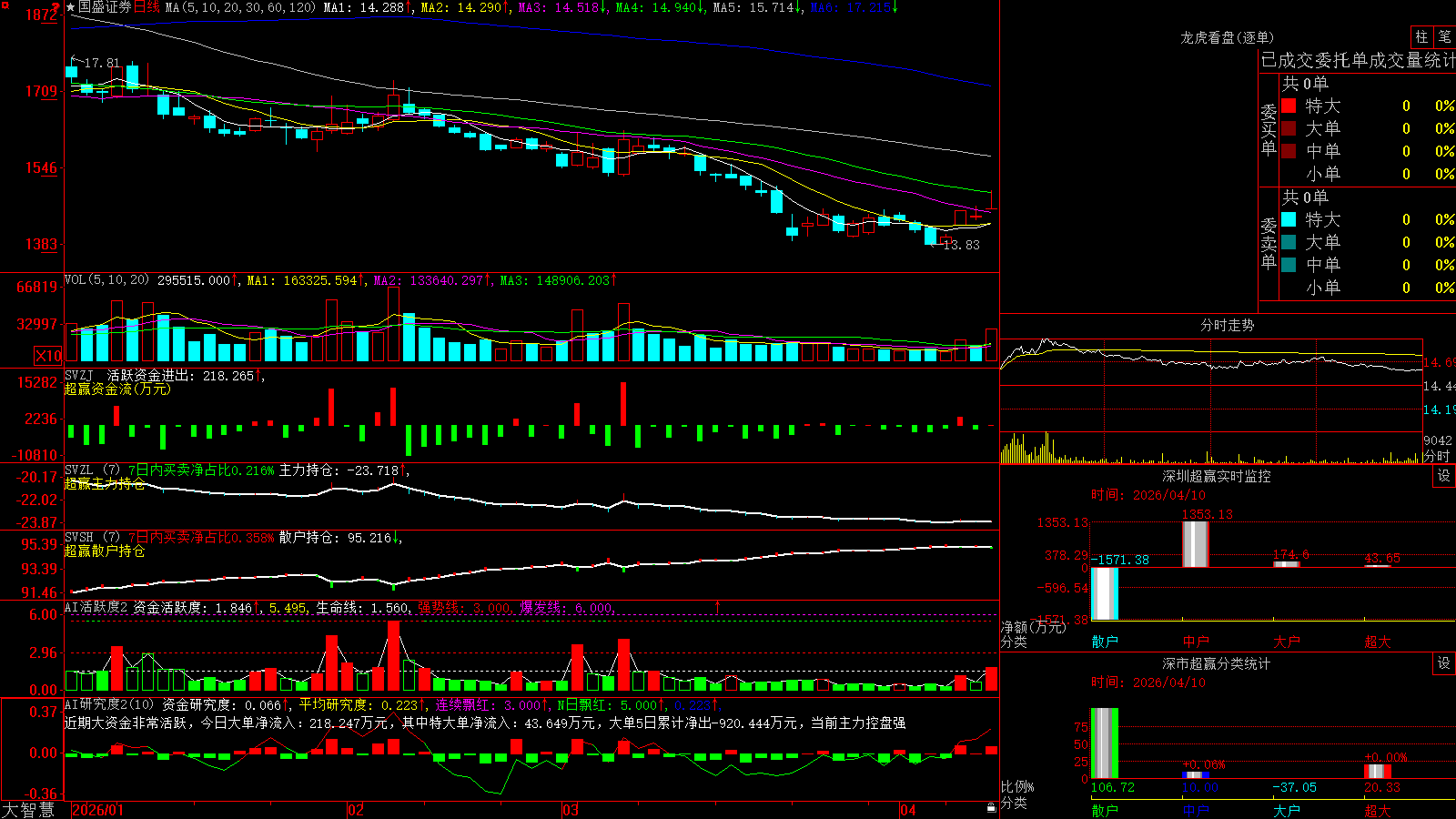Click cyan 特大 sell-order color swatch
The height and width of the screenshot is (819, 1456).
click(1289, 219)
